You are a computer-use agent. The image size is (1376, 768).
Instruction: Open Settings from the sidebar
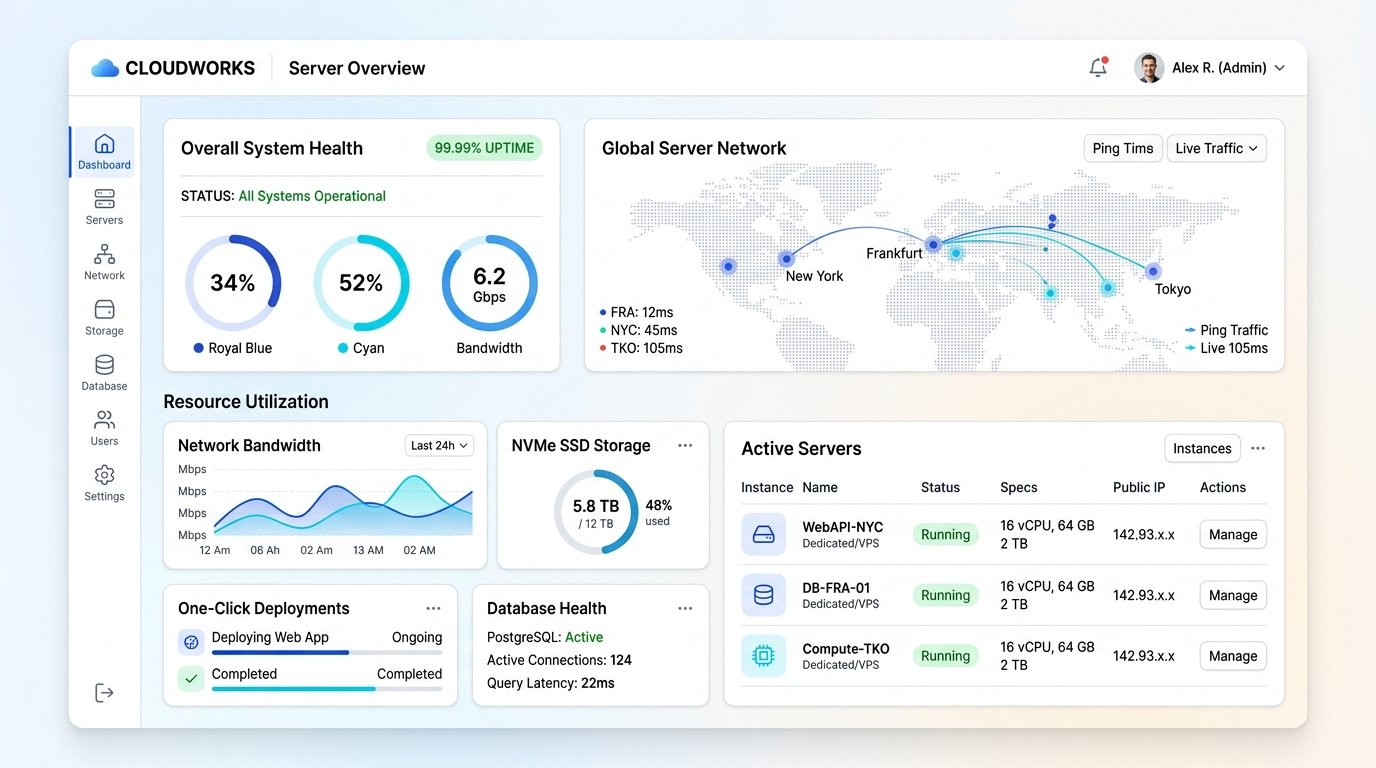104,483
